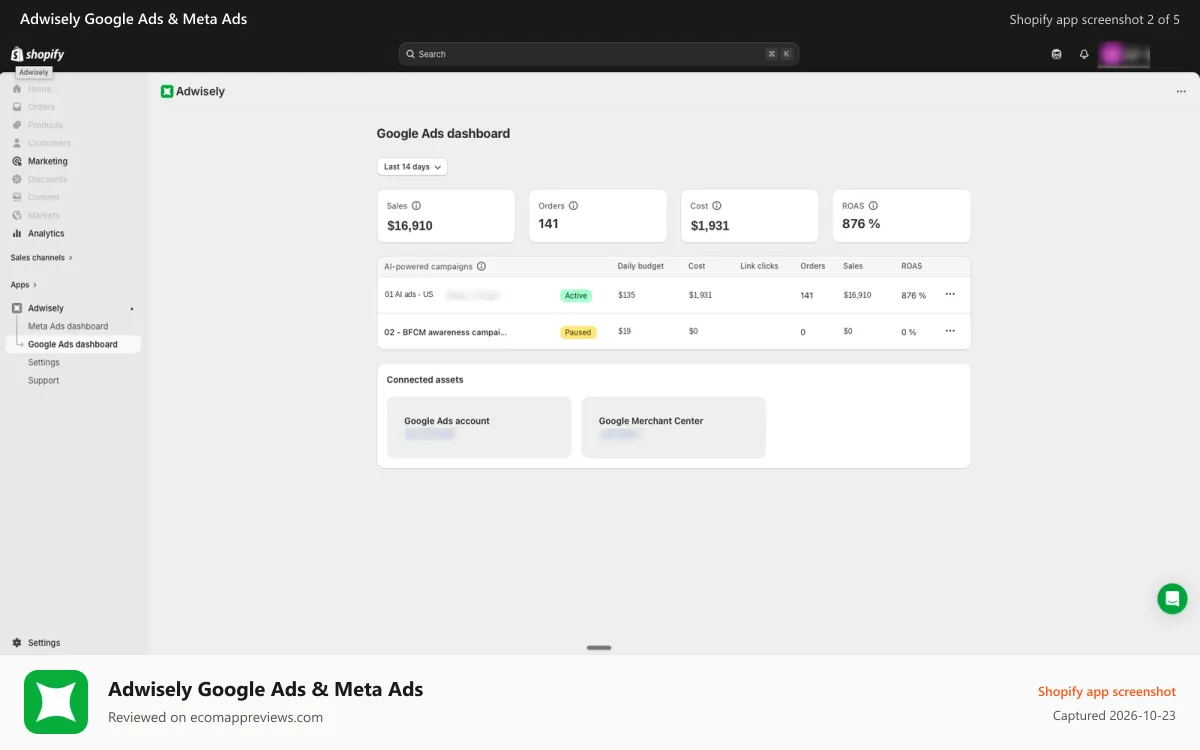The image size is (1200, 750).
Task: Click the ROAS 876 % summary card
Action: [x=901, y=216]
